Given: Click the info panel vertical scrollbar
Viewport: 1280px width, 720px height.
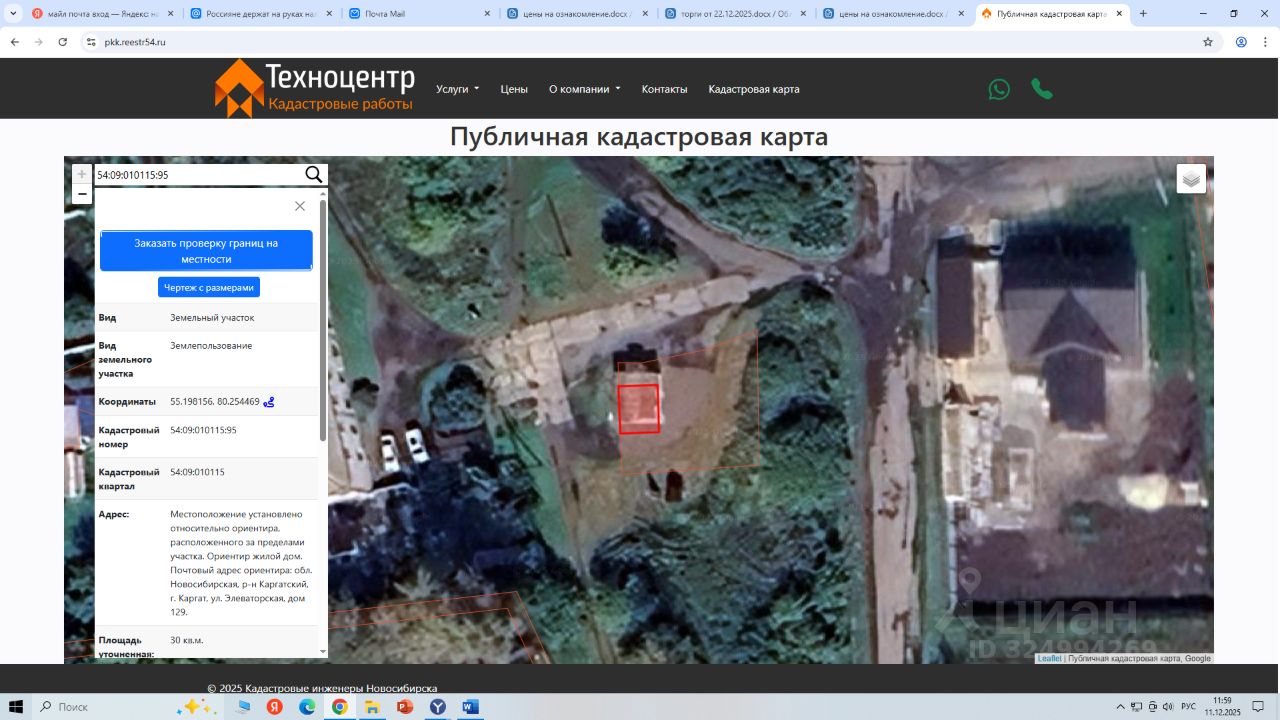Looking at the screenshot, I should tap(323, 321).
